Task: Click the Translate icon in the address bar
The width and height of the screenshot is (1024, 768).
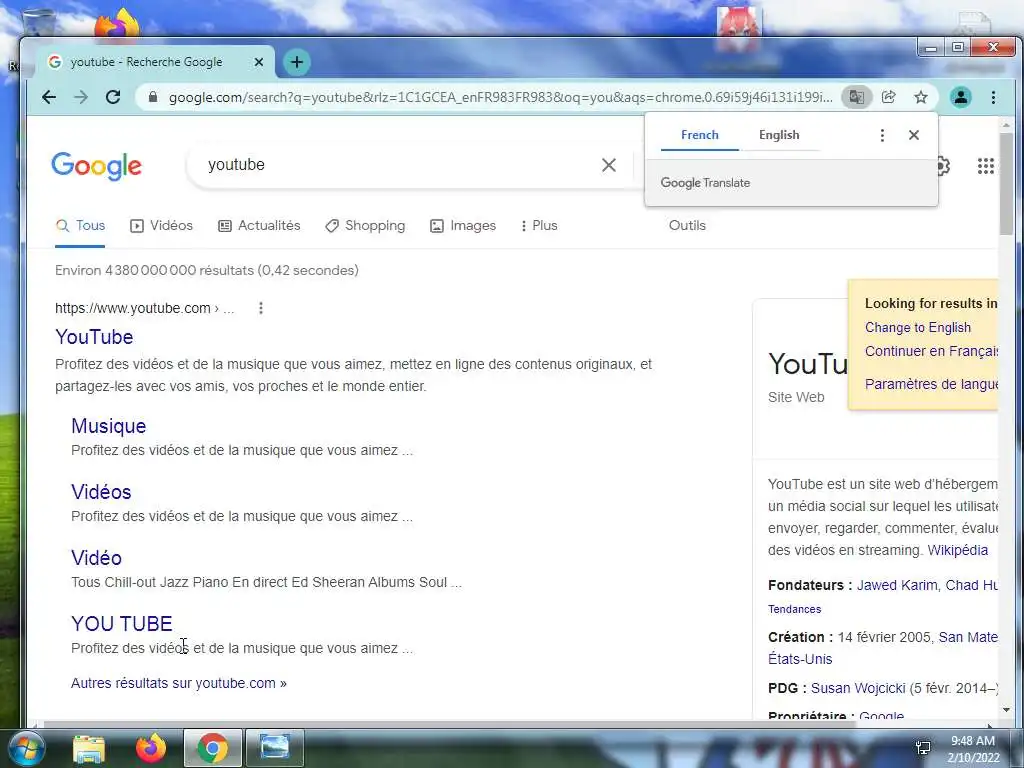Action: pos(856,97)
